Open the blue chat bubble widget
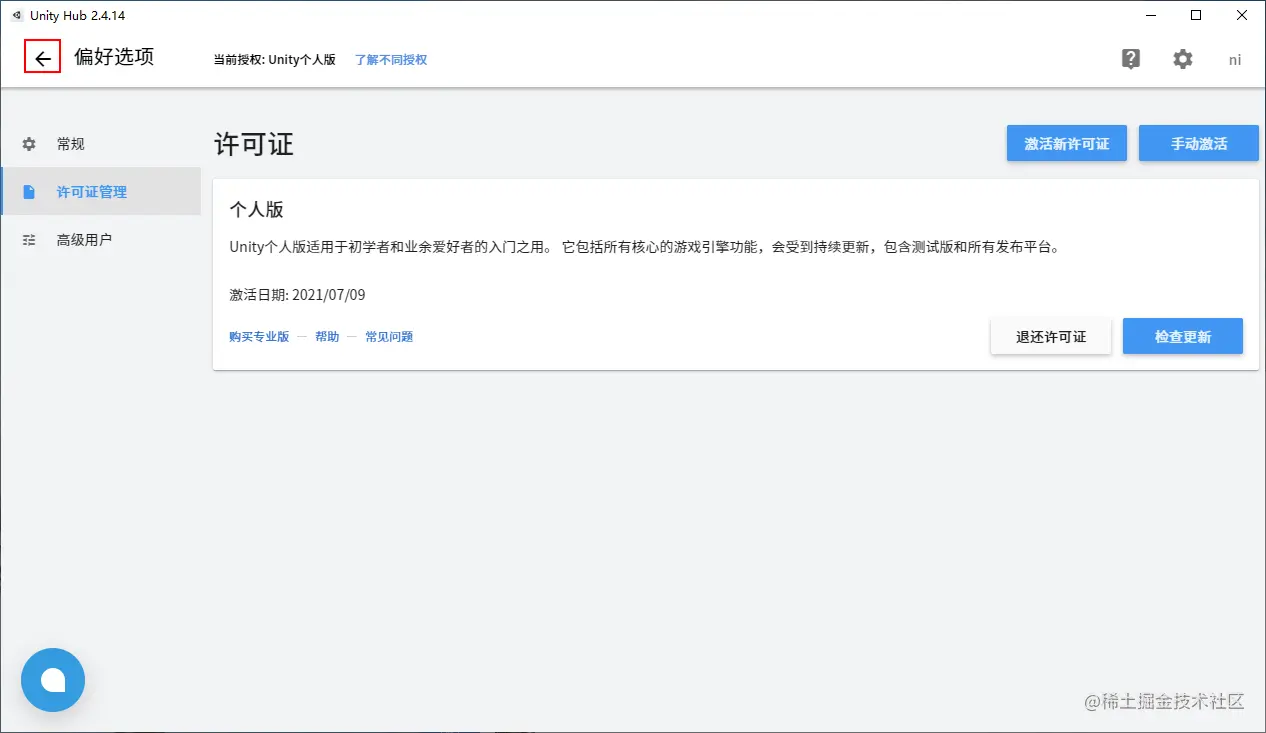Screen dimensions: 1266x733 coord(53,680)
